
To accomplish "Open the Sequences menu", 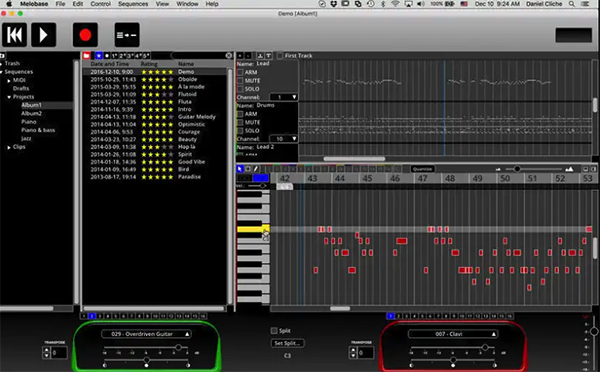I will (133, 4).
